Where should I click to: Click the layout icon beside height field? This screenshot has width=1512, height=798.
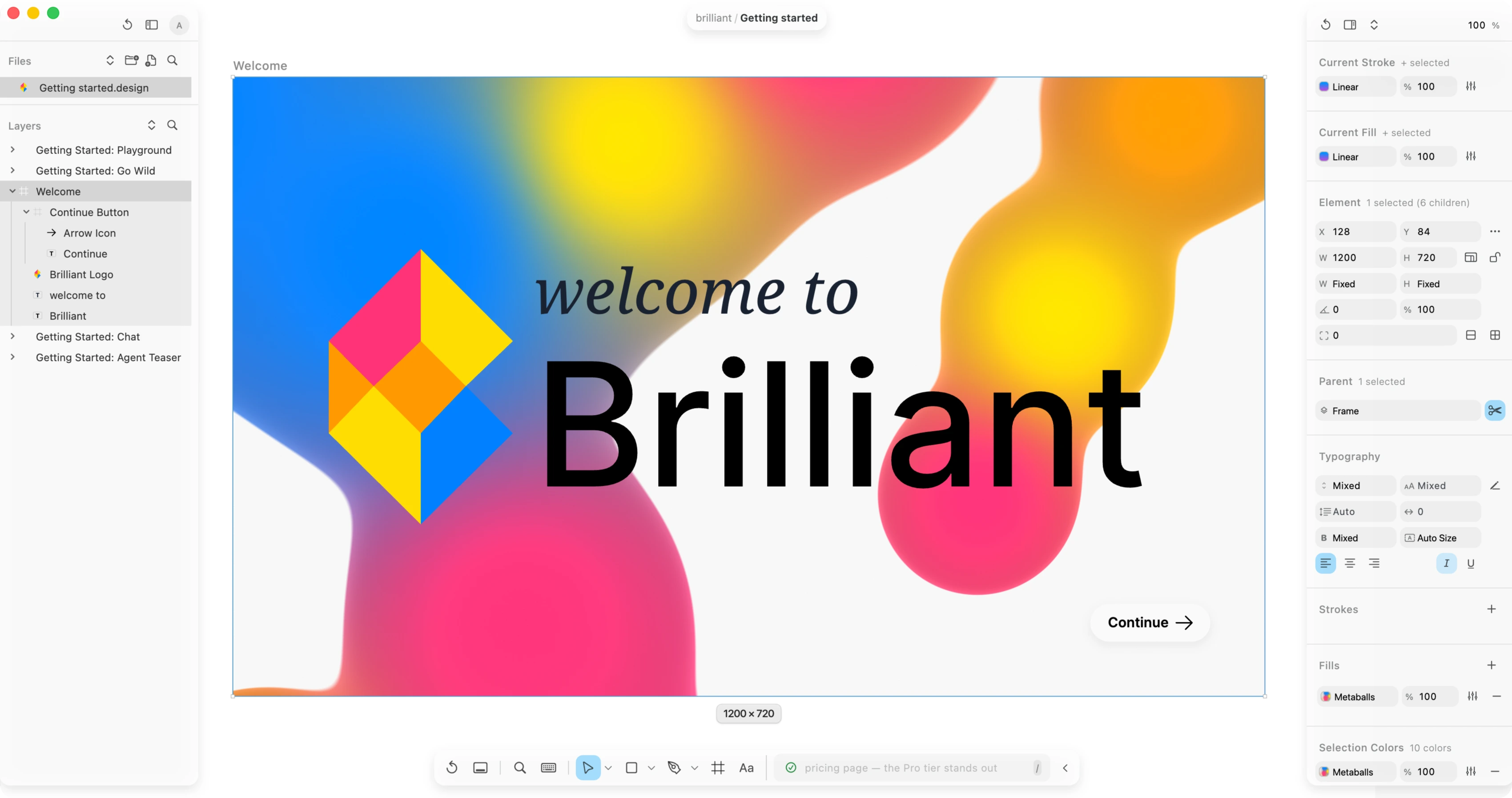(x=1471, y=257)
